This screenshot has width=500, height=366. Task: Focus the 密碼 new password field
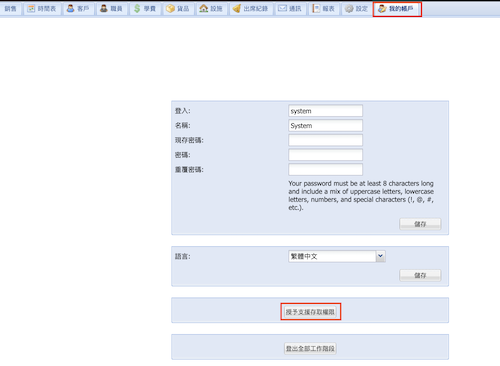pyautogui.click(x=325, y=155)
